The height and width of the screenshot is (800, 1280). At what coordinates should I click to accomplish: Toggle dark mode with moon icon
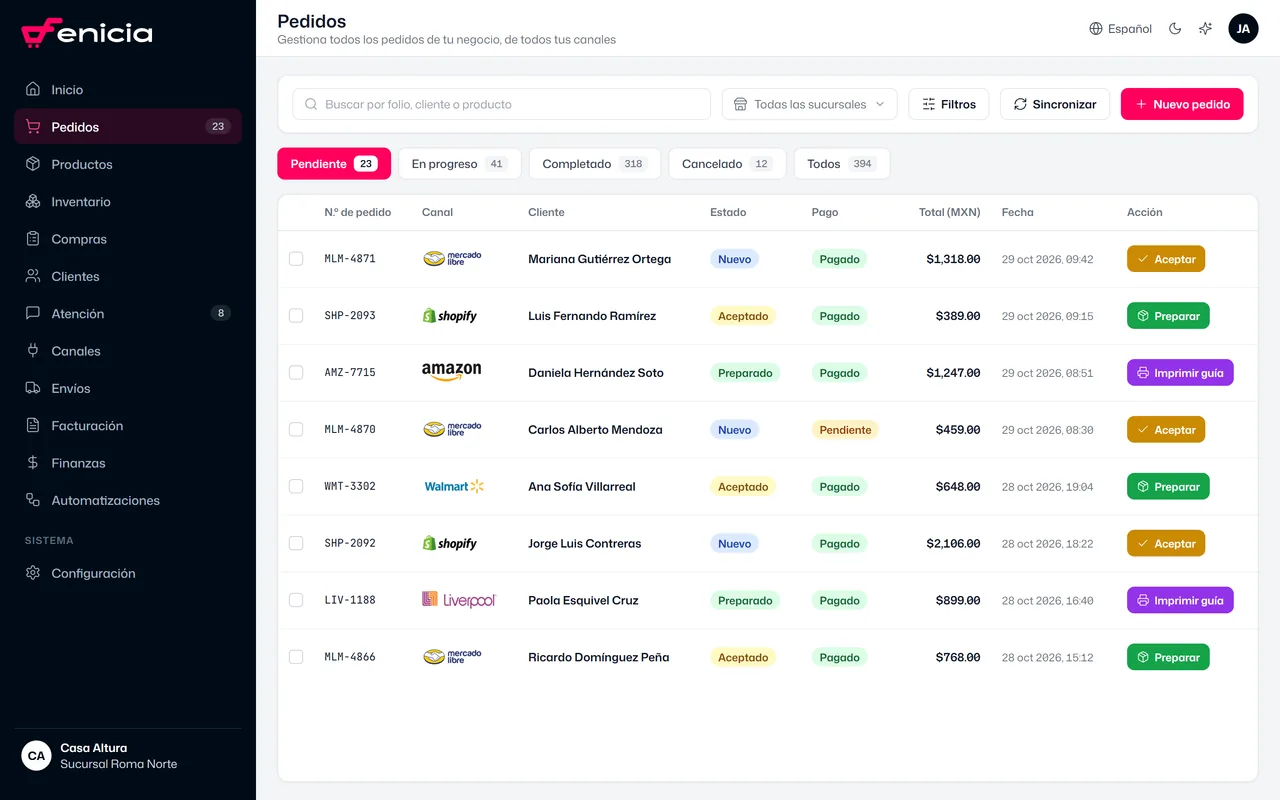[1175, 29]
